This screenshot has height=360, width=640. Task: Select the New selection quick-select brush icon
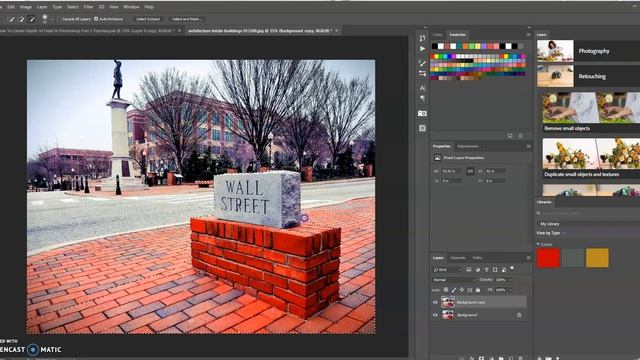[11, 19]
